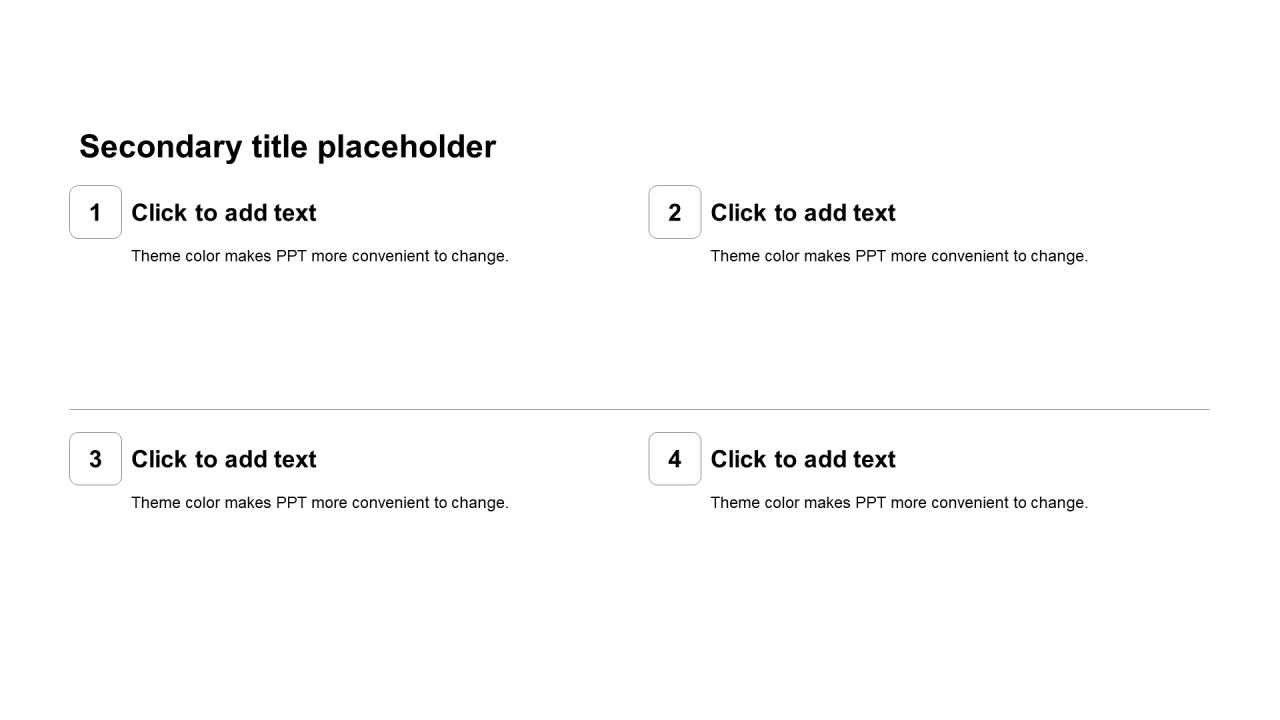
Task: Click the theme color description under item 1
Action: click(320, 256)
